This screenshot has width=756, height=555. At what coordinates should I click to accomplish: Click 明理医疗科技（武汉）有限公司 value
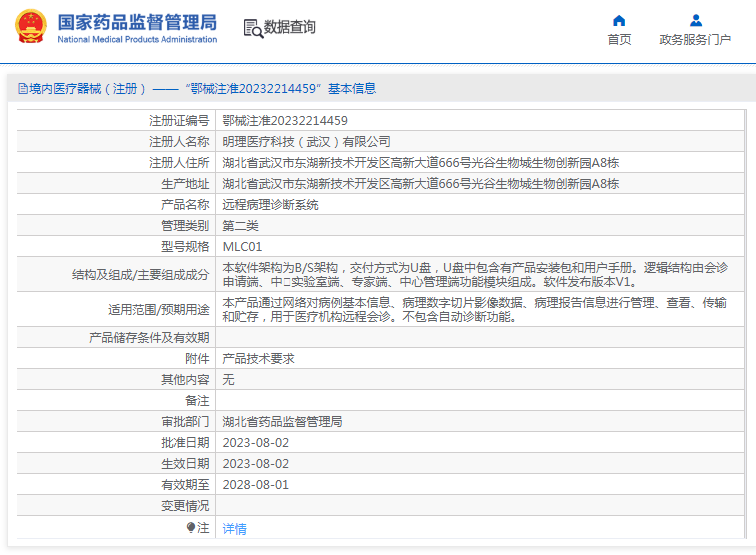(x=306, y=142)
